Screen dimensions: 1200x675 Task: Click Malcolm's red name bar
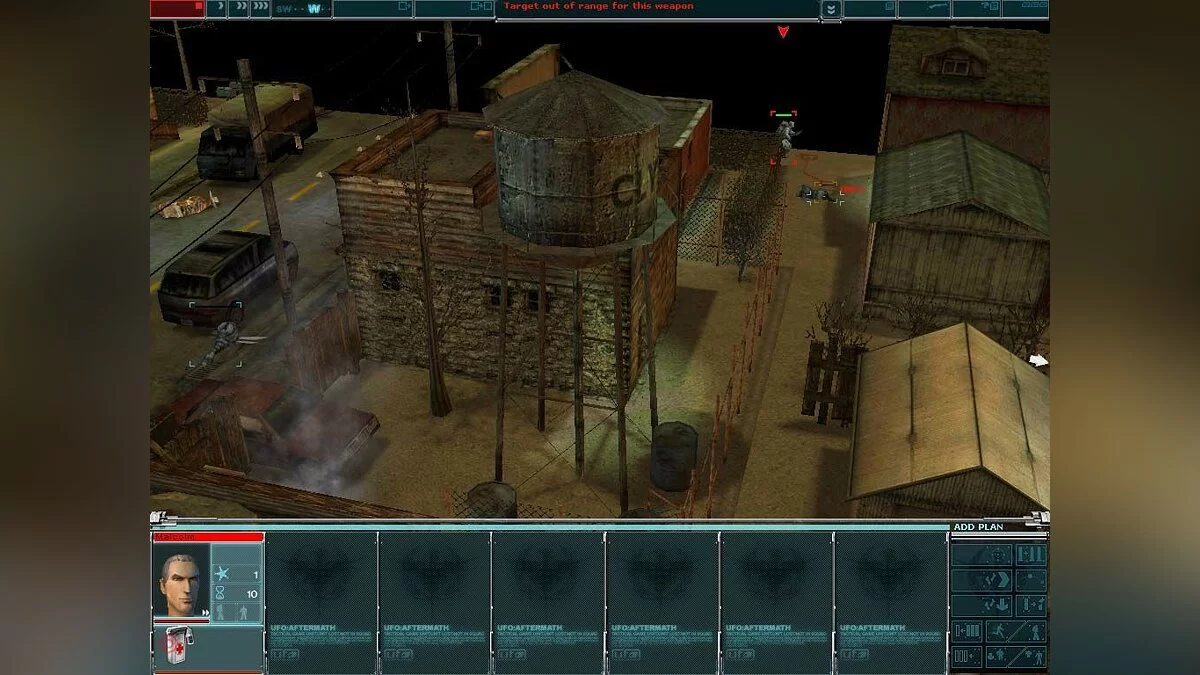click(x=208, y=537)
